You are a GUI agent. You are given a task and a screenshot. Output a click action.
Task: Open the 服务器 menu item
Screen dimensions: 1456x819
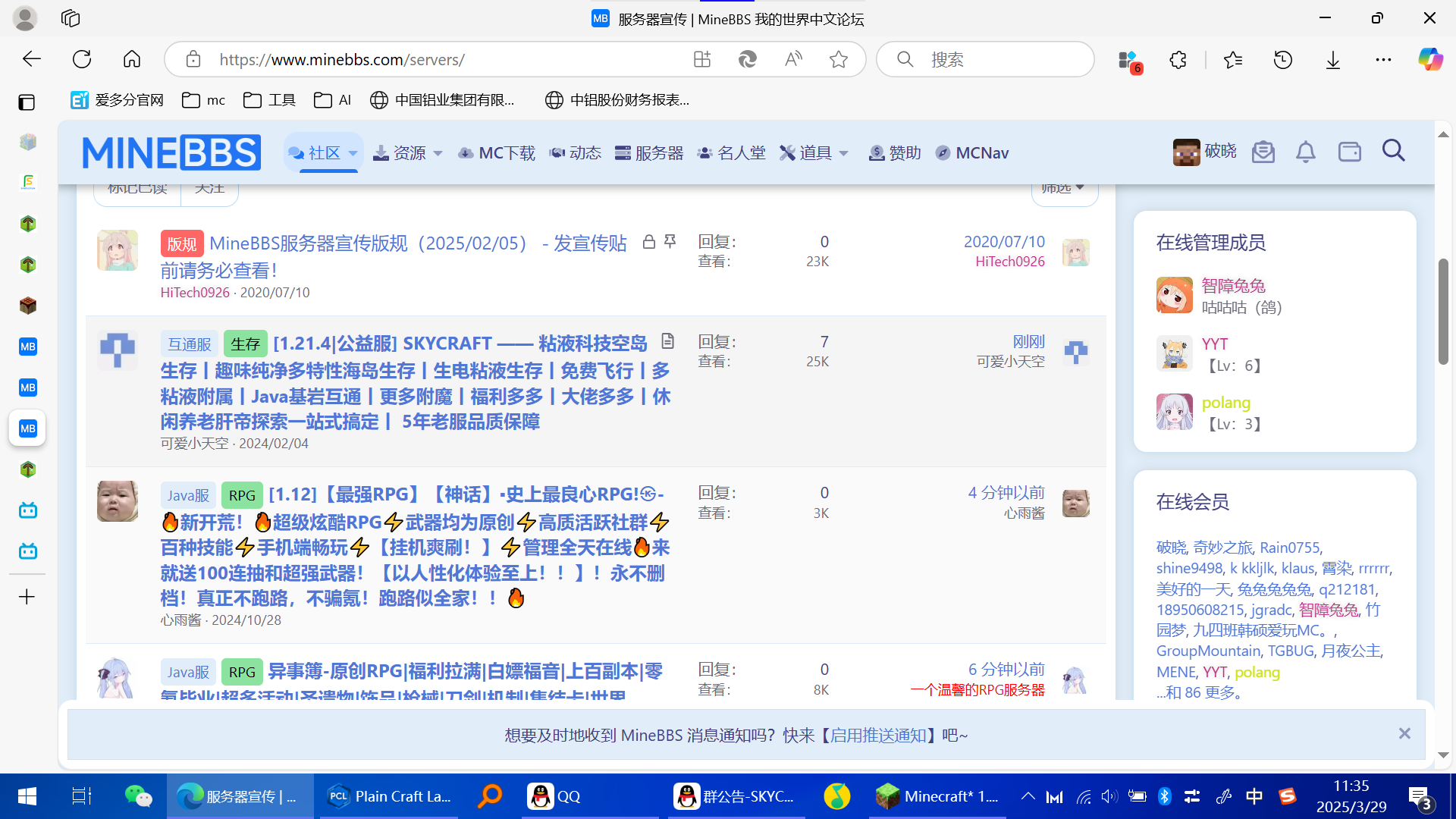coord(649,153)
